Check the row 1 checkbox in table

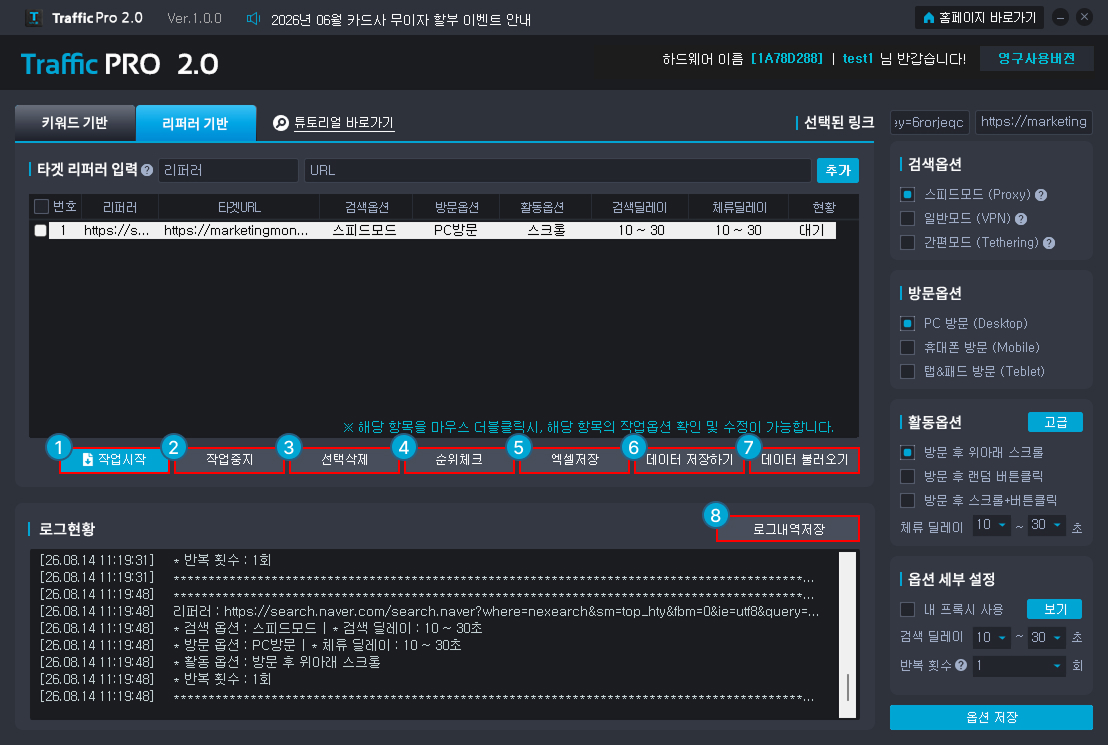point(40,230)
